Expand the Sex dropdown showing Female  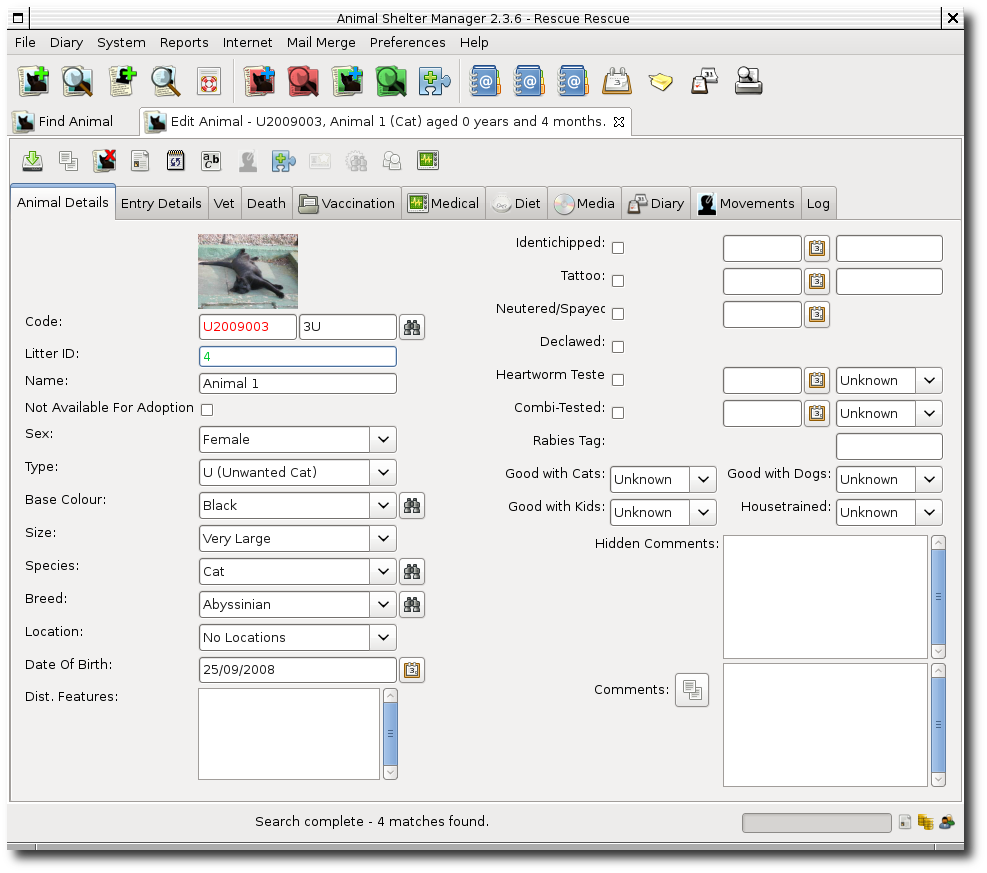coord(298,439)
